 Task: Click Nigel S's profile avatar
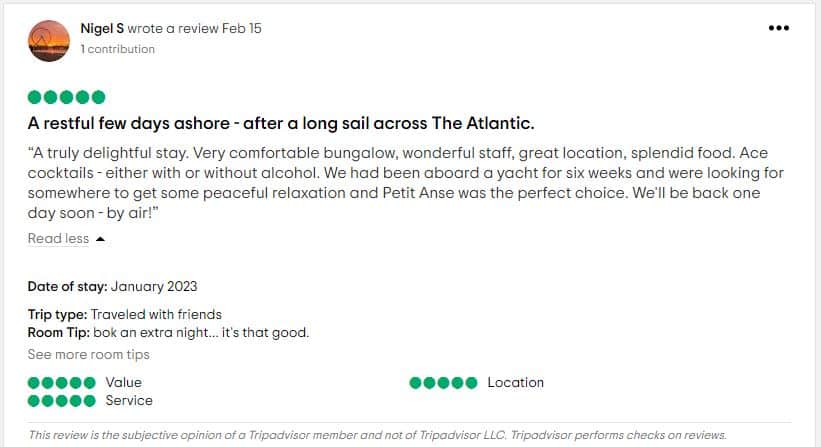point(49,41)
